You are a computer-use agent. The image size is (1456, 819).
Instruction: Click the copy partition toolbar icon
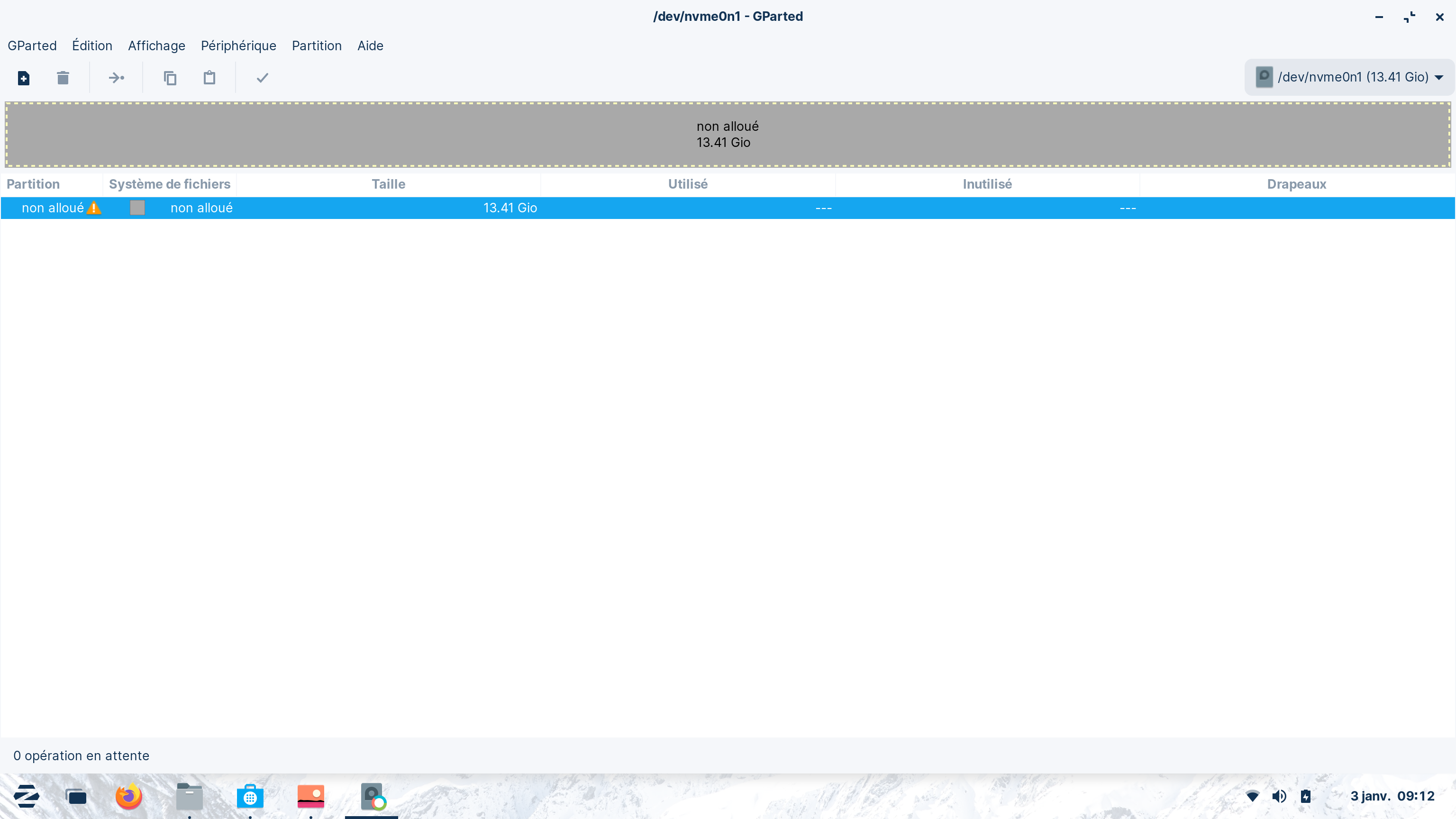coord(170,78)
